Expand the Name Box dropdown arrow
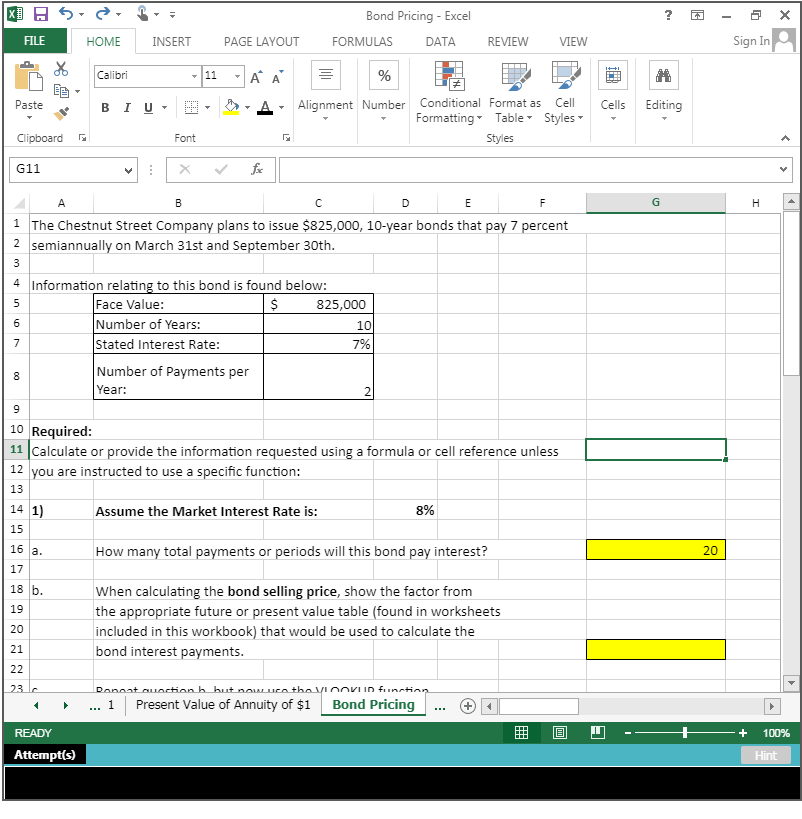Image resolution: width=802 pixels, height=819 pixels. point(128,170)
